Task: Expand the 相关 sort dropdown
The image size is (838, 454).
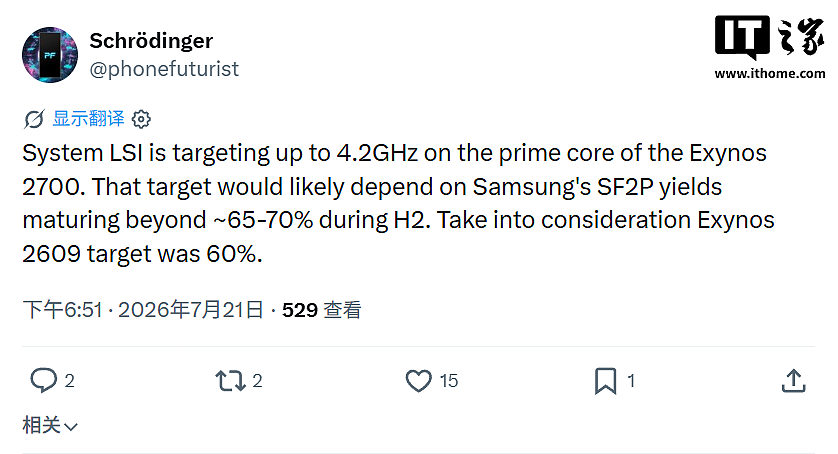Action: (50, 426)
